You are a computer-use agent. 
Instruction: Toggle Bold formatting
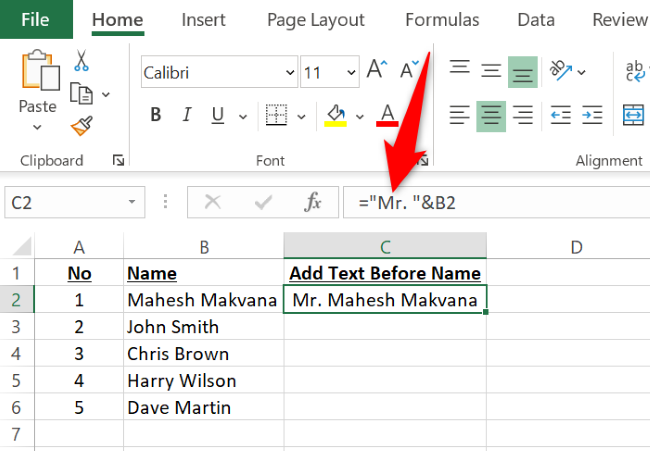(156, 115)
